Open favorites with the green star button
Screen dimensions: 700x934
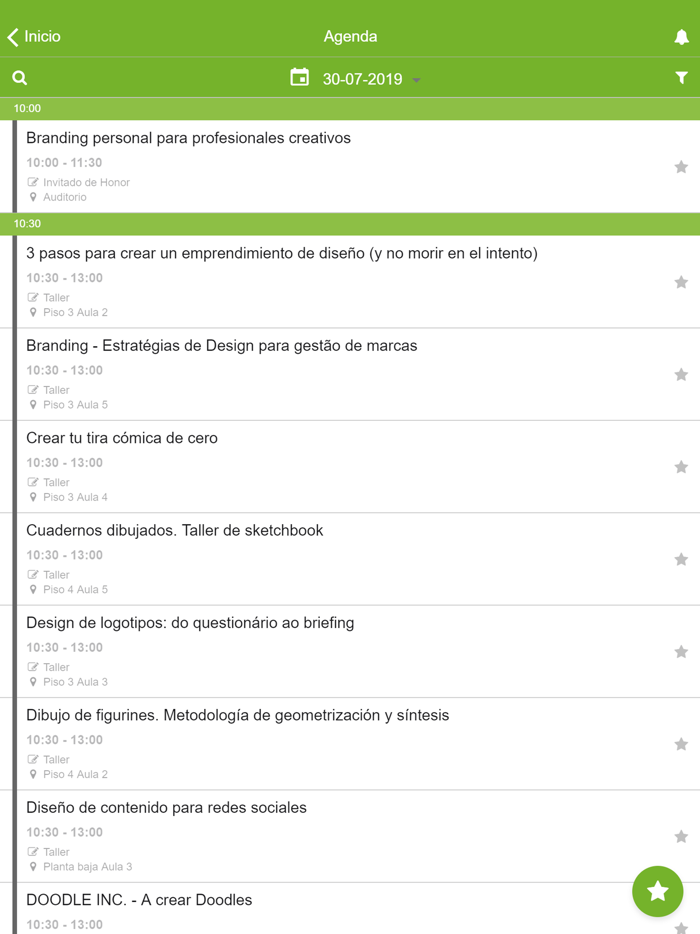[657, 890]
